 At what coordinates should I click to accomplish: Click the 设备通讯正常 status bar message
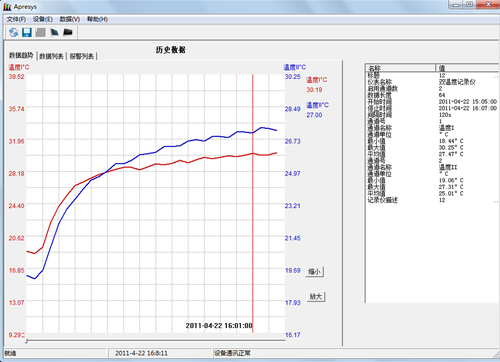232,353
